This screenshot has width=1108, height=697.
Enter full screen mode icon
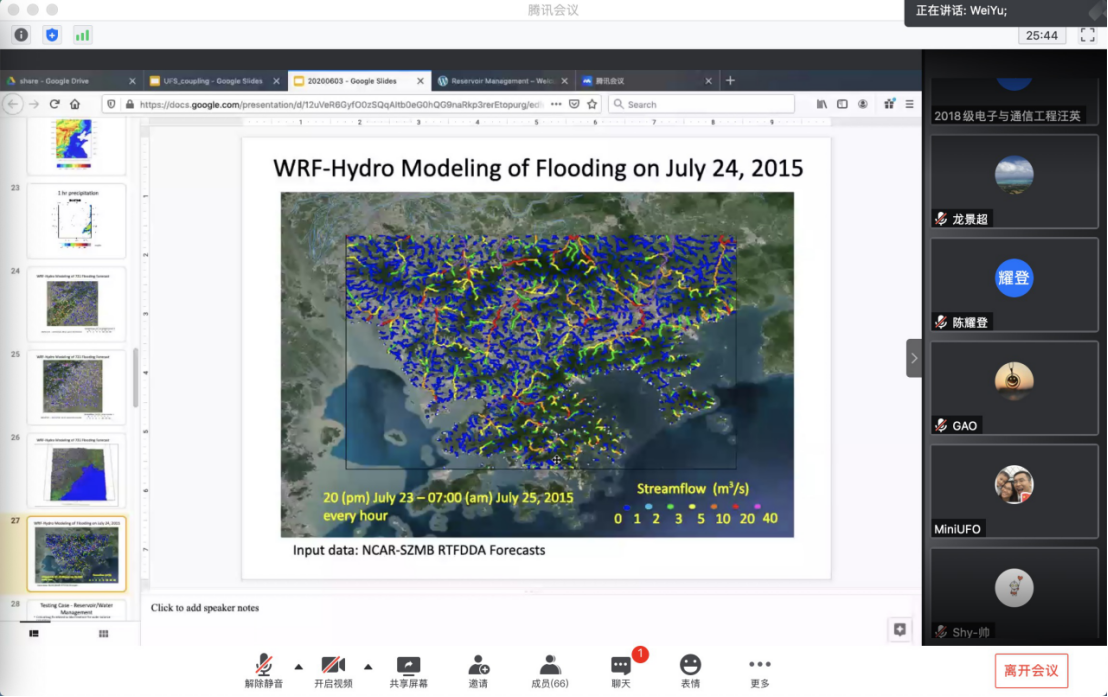(1088, 35)
